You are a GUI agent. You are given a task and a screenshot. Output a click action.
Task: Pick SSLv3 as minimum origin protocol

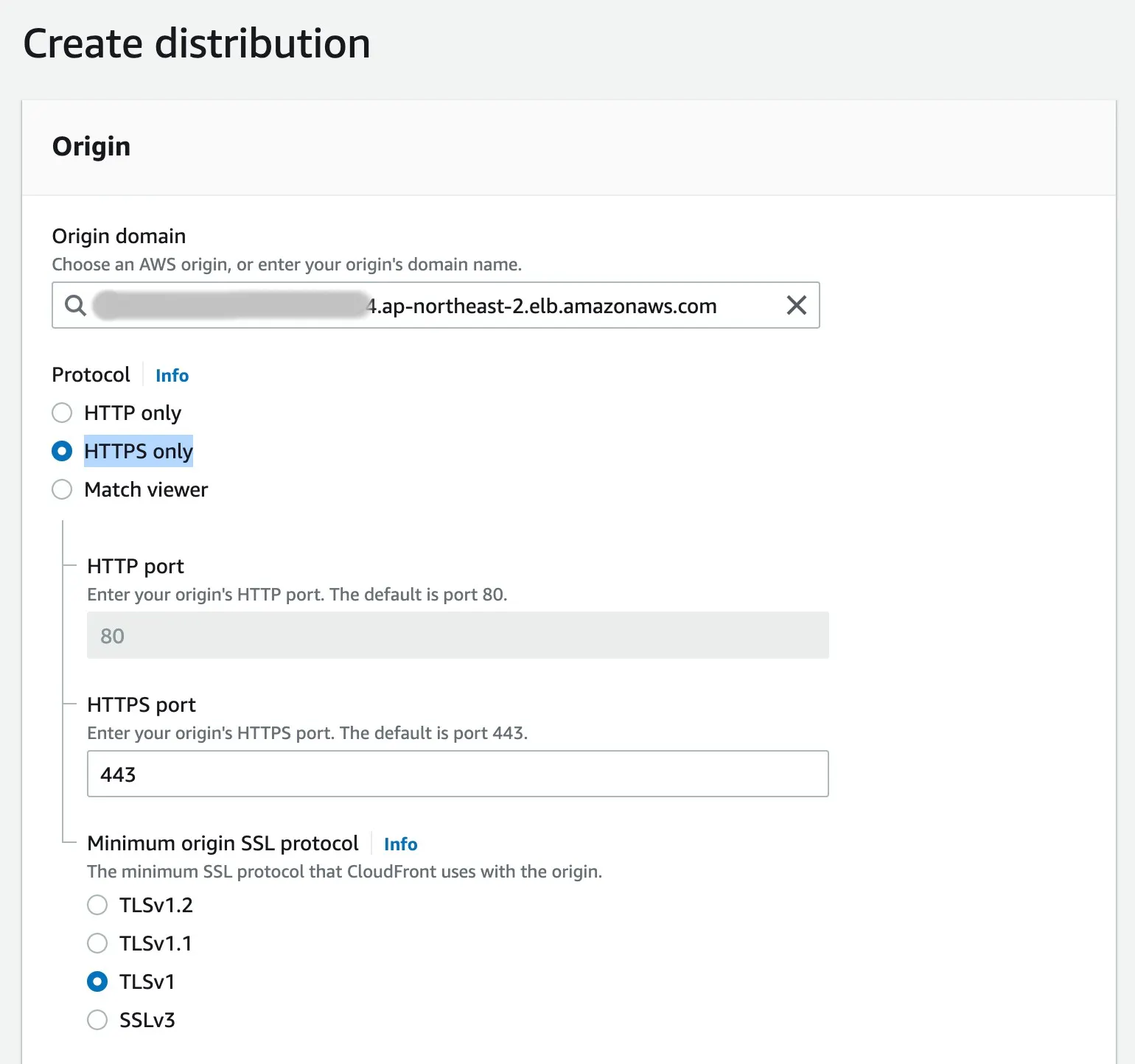[97, 1020]
